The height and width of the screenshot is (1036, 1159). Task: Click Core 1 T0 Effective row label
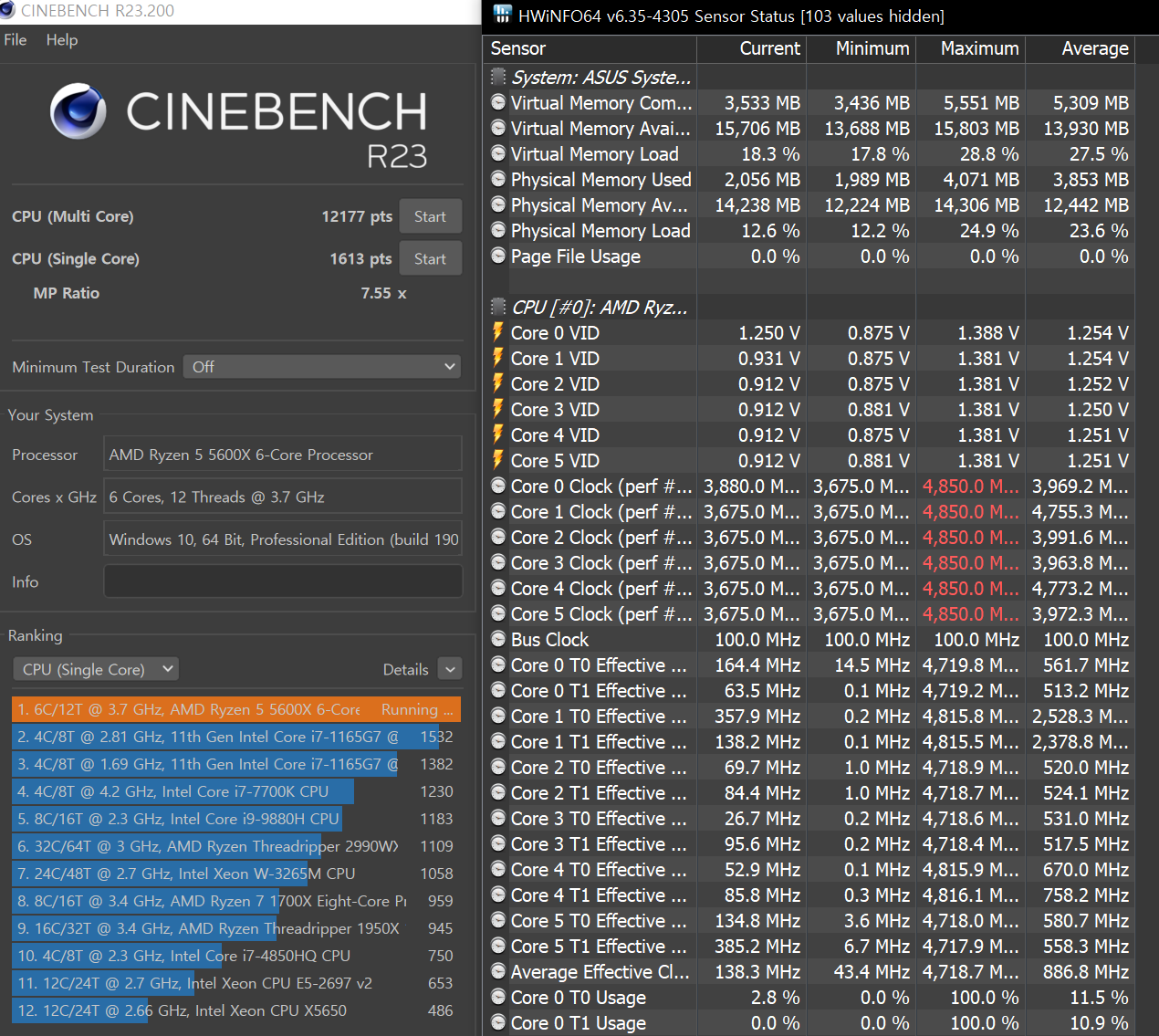click(599, 716)
